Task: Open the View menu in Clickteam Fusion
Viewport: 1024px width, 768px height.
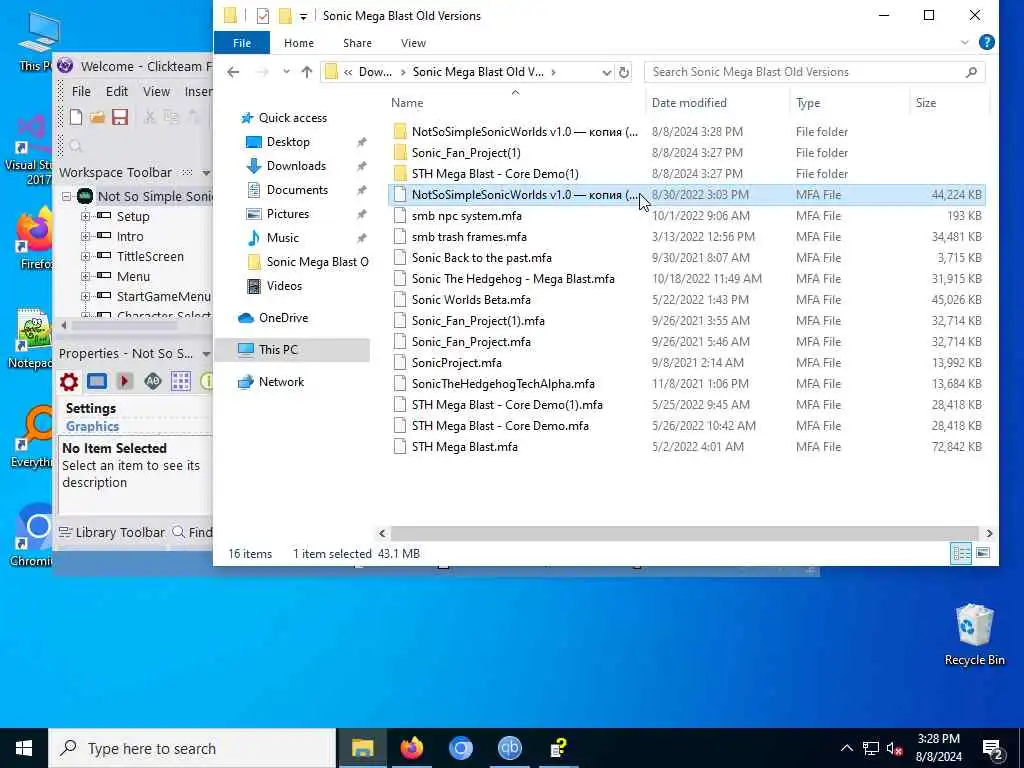Action: click(156, 91)
